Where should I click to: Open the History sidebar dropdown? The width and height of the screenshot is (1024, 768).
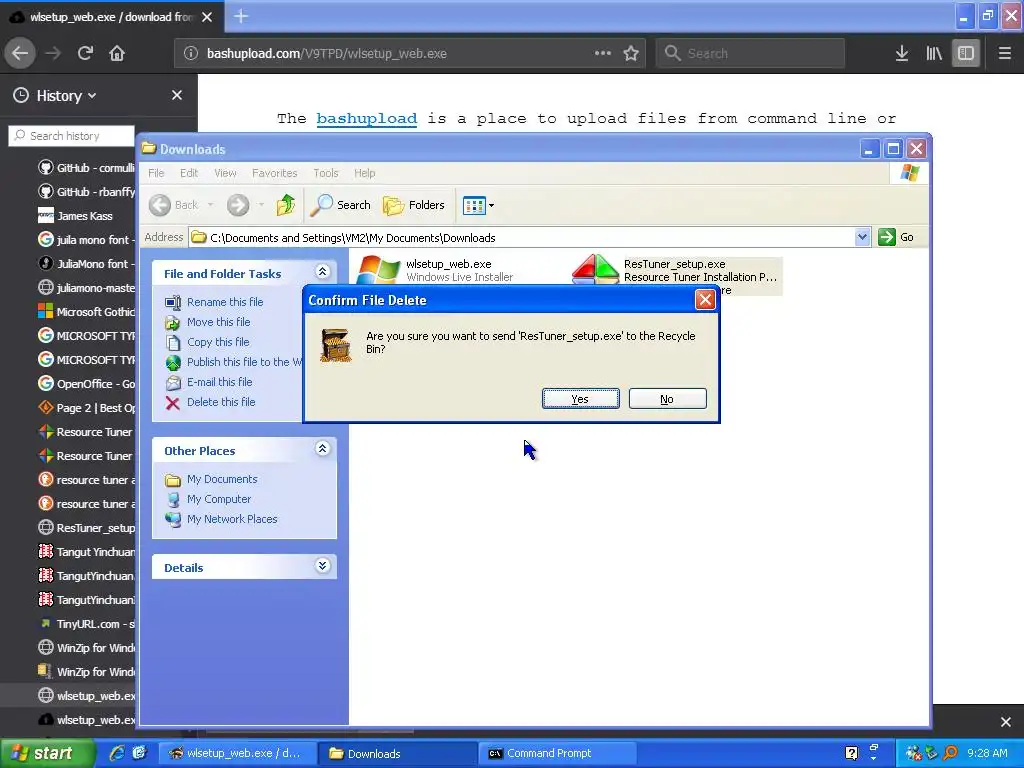click(x=56, y=95)
